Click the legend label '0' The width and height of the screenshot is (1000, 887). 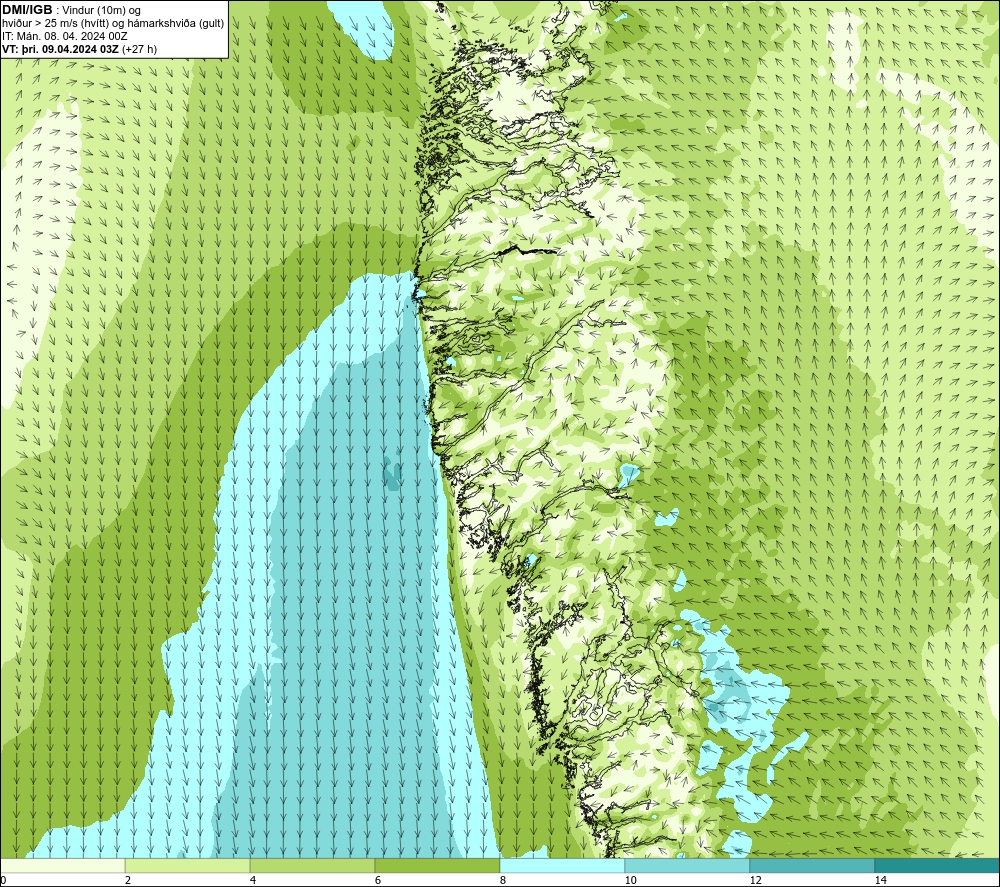click(x=3, y=881)
